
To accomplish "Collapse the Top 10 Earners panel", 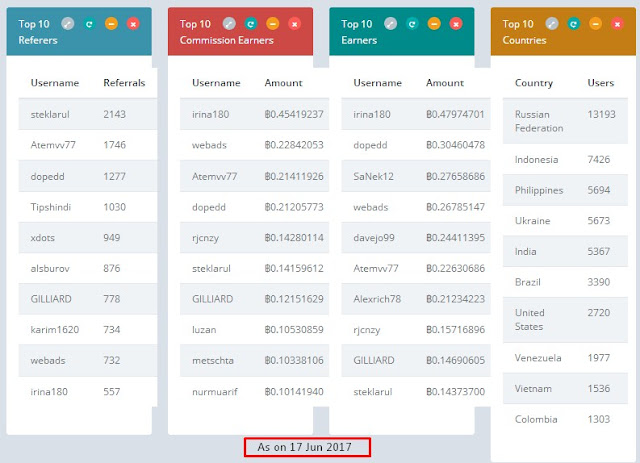I will coord(434,24).
